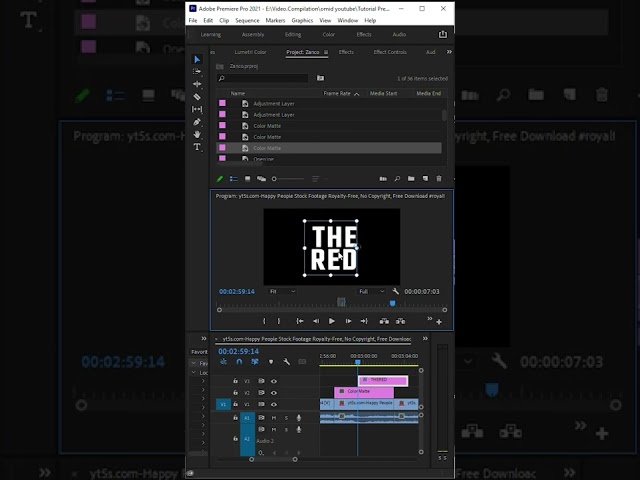
Task: Show hidden panel tabs via overflow chevrons
Action: click(x=449, y=52)
